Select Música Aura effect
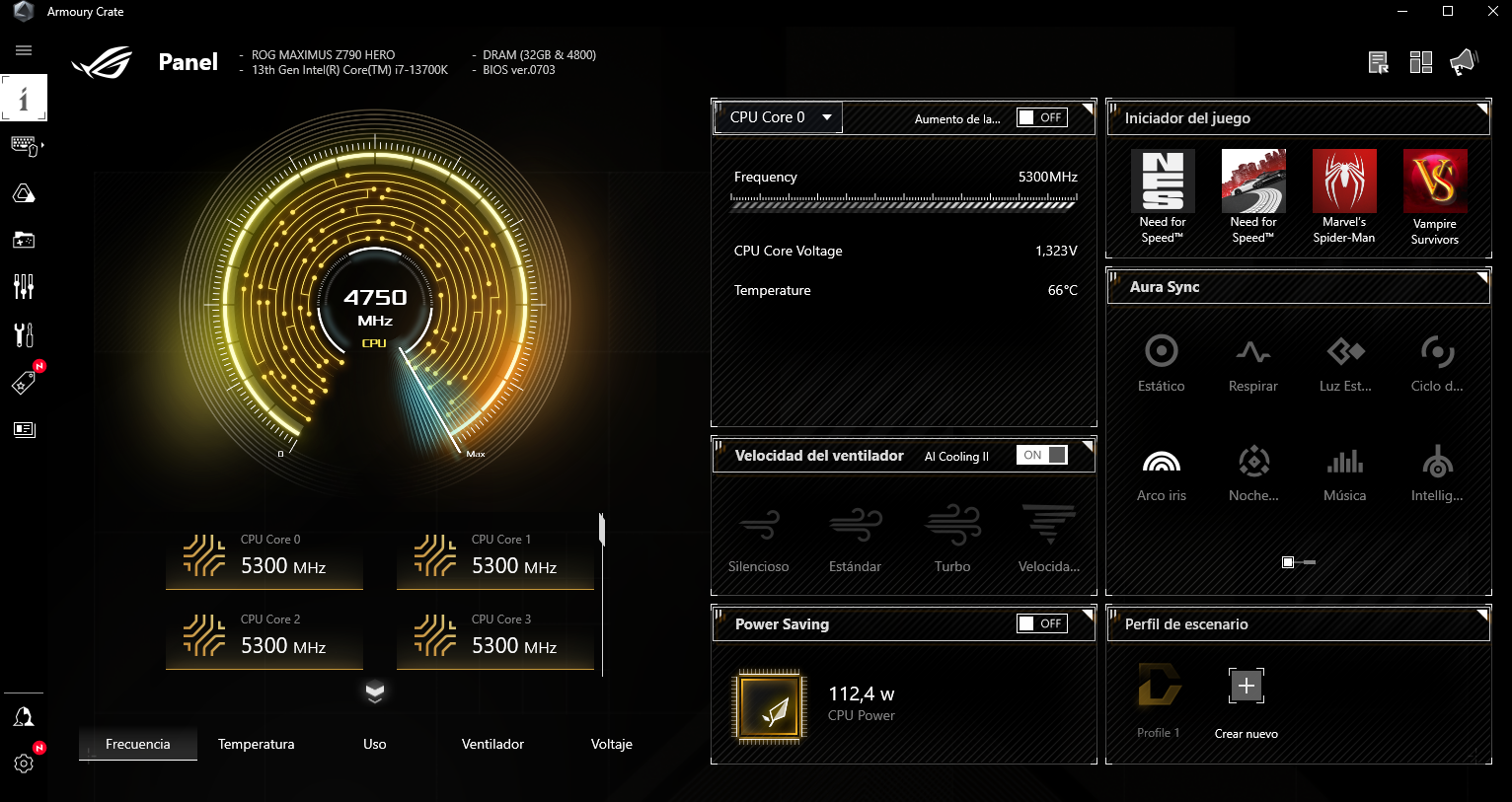Screen dimensions: 1512x802 1345,474
